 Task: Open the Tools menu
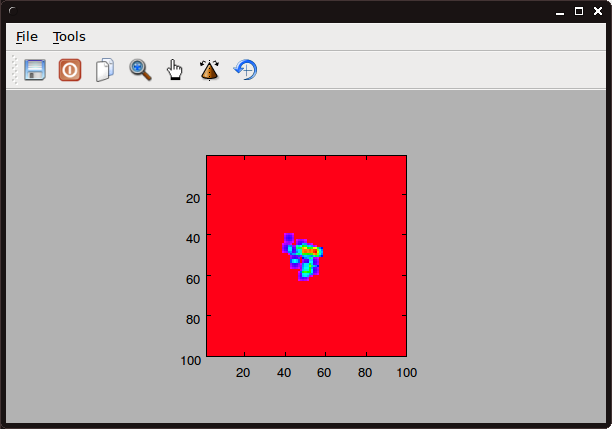click(x=69, y=37)
